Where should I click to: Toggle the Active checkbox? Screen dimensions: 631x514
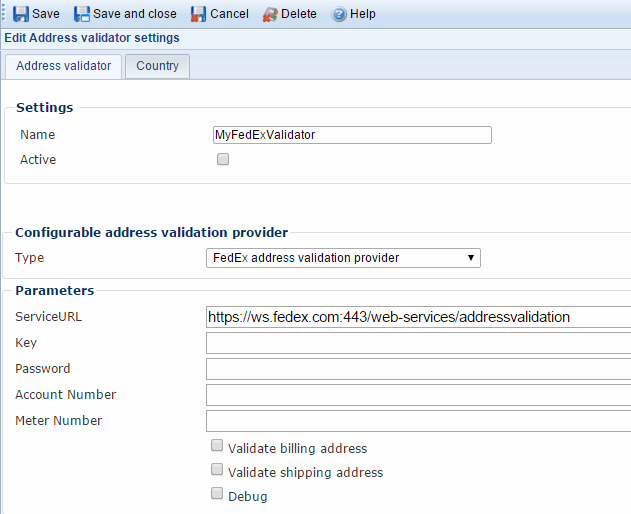coord(223,159)
